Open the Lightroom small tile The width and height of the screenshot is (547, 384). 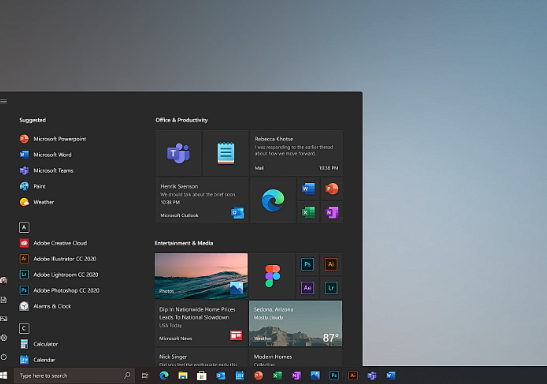[x=331, y=288]
